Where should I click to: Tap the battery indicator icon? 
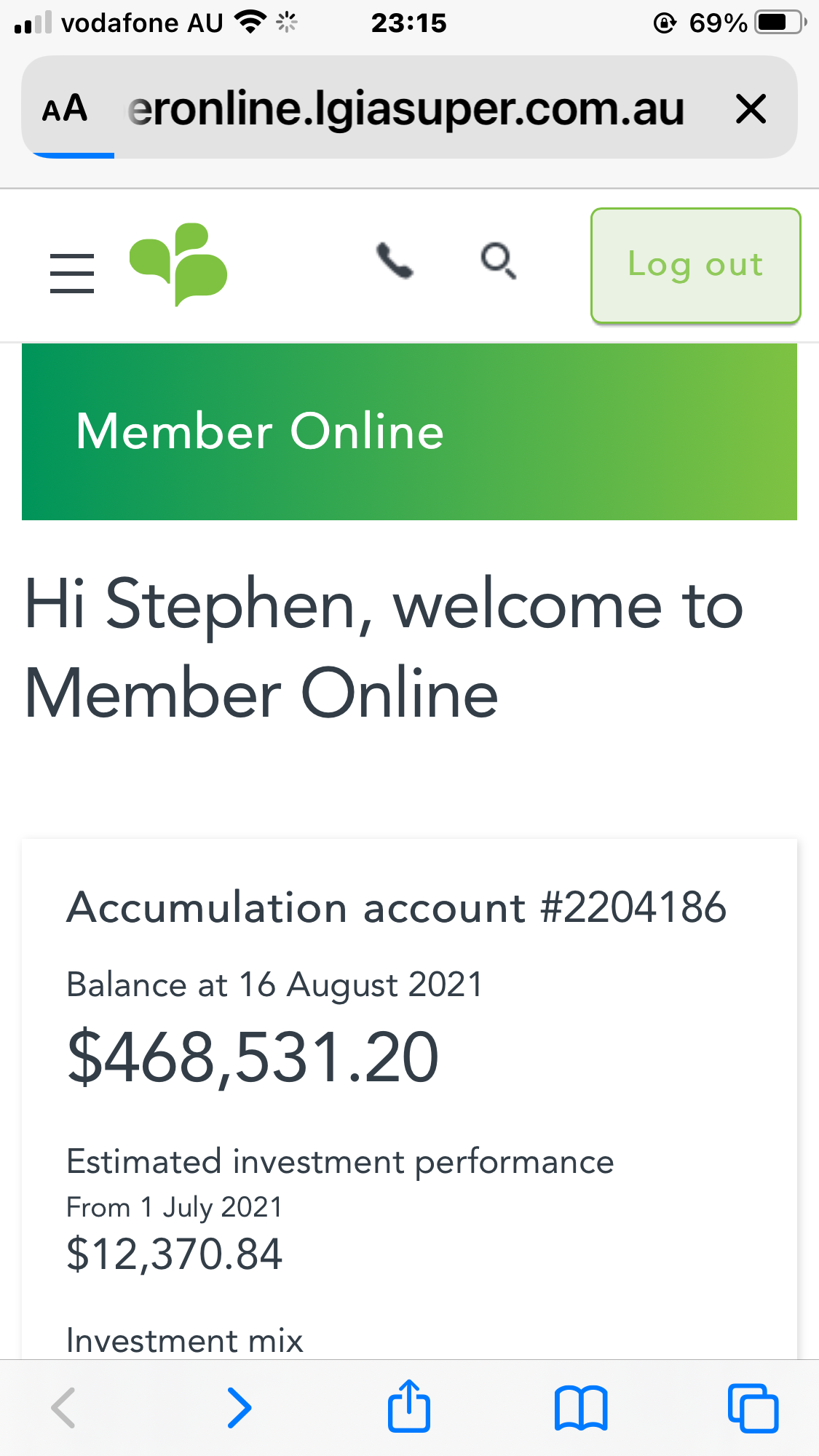tap(779, 23)
